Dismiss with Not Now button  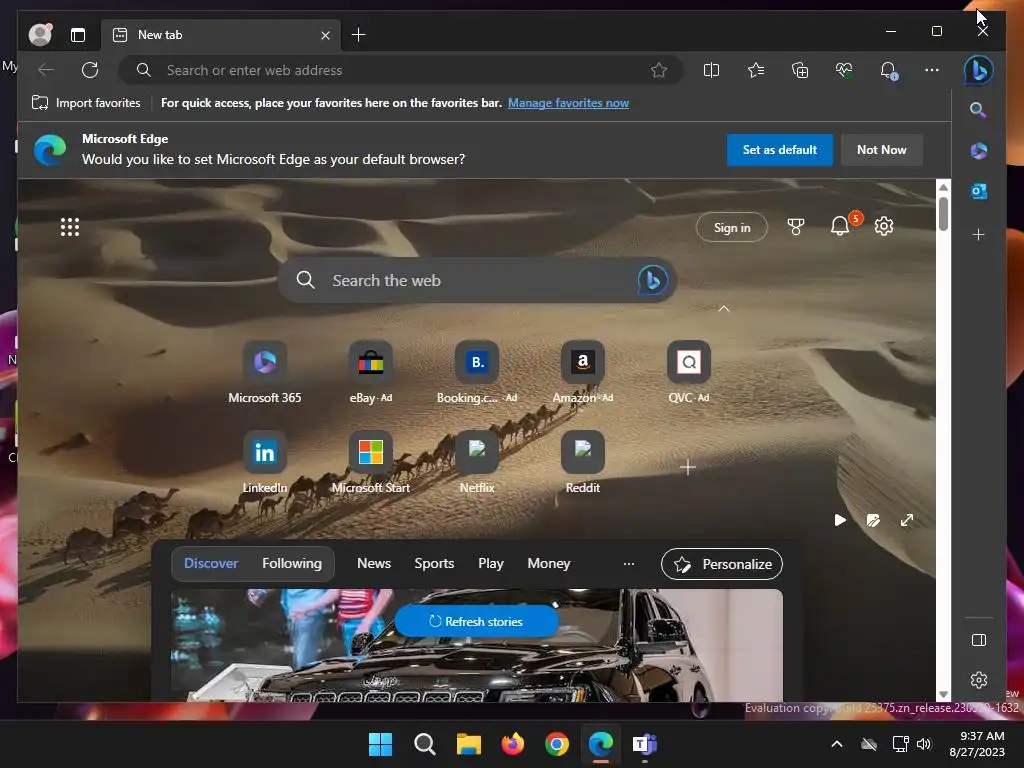coord(882,150)
